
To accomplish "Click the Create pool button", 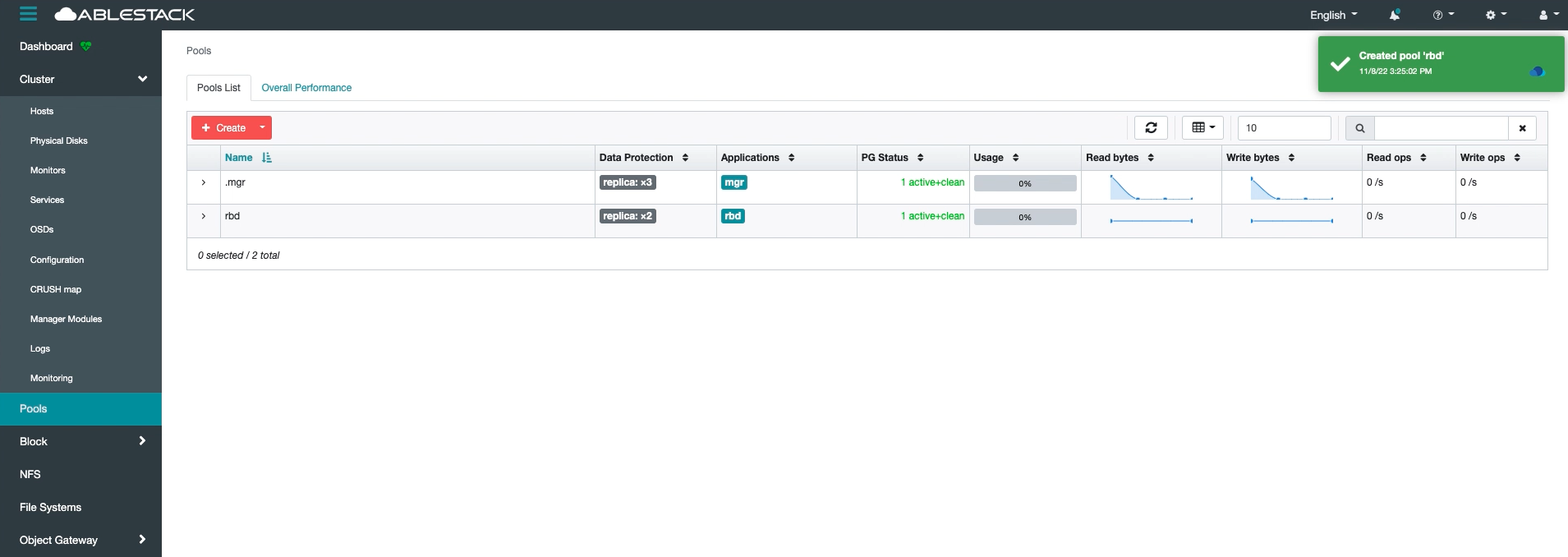I will pyautogui.click(x=223, y=127).
